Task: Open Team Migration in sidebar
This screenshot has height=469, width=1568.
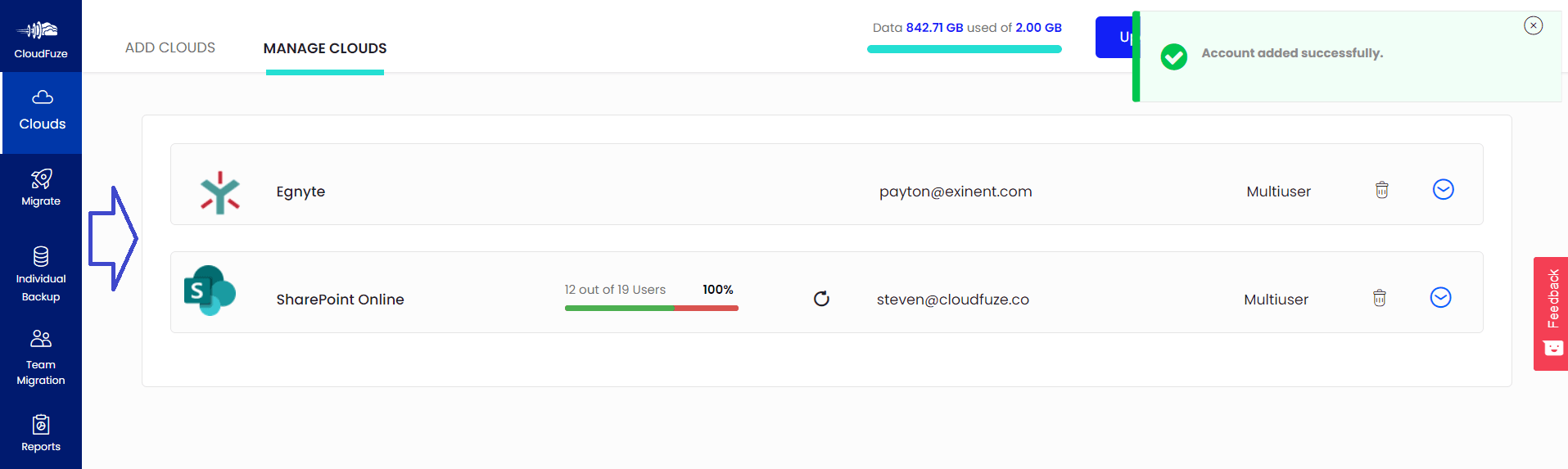Action: tap(41, 358)
